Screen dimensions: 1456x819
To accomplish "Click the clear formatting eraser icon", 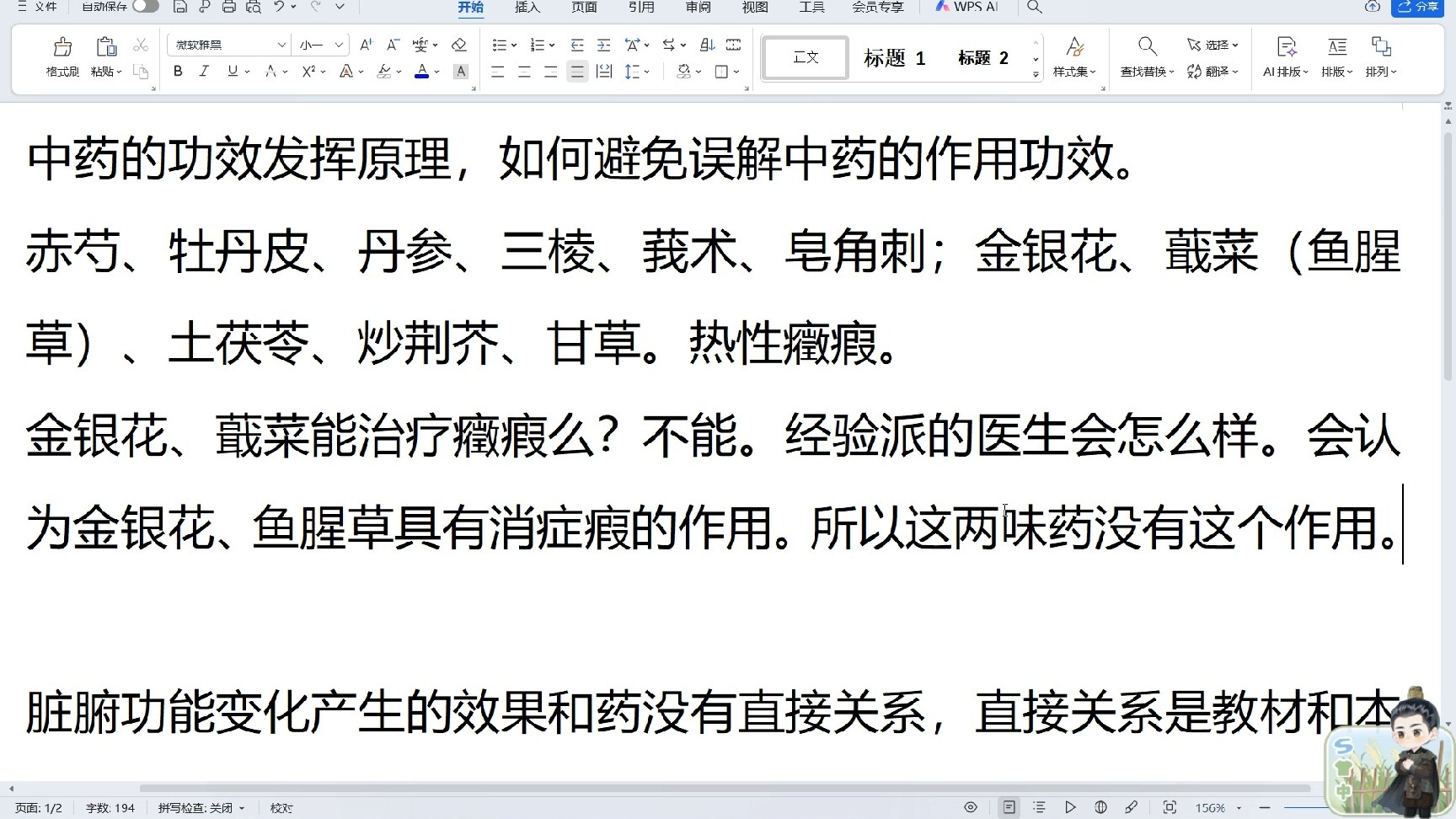I will [459, 44].
